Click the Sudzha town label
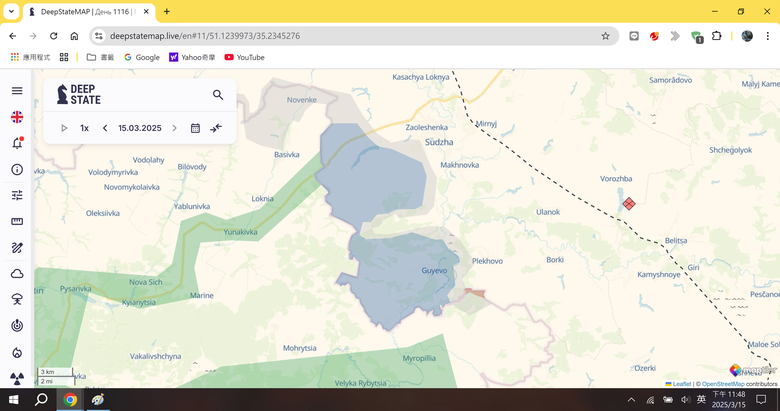The height and width of the screenshot is (411, 780). click(439, 142)
